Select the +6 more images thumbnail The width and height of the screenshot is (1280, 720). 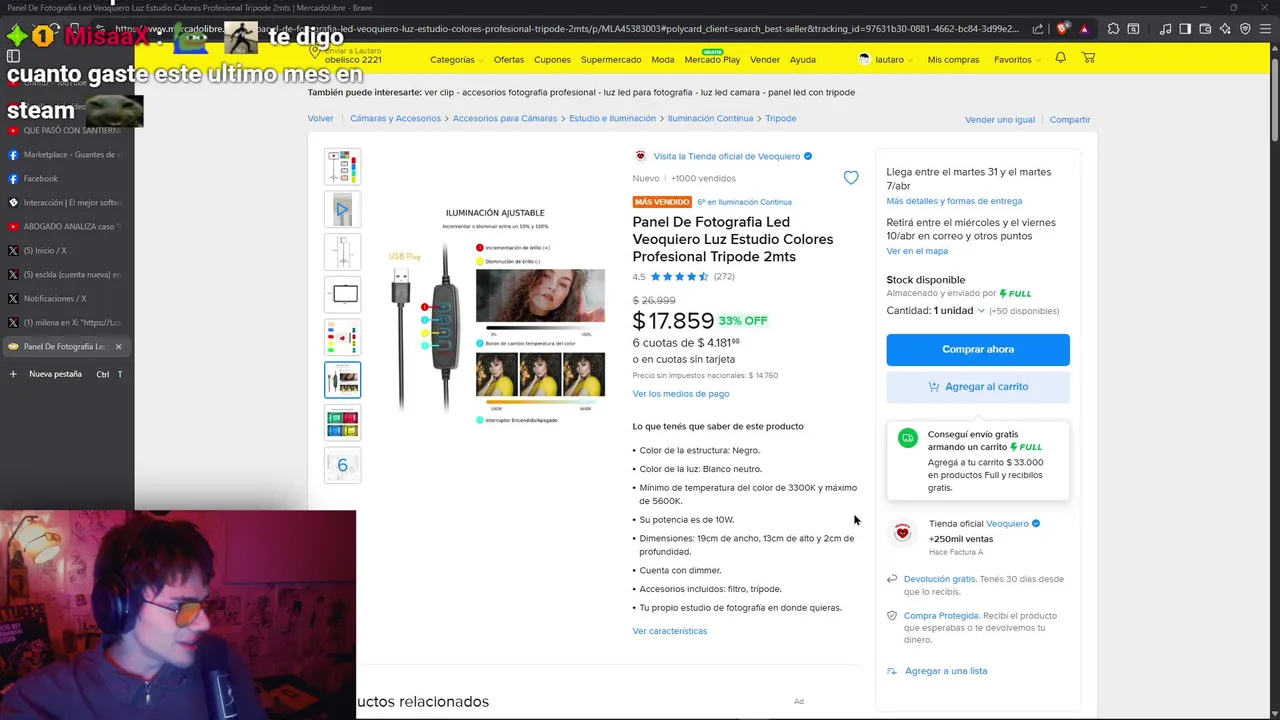pos(343,465)
